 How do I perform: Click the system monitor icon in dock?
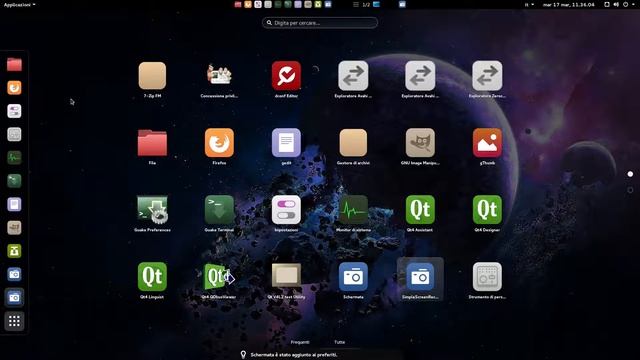coord(14,158)
